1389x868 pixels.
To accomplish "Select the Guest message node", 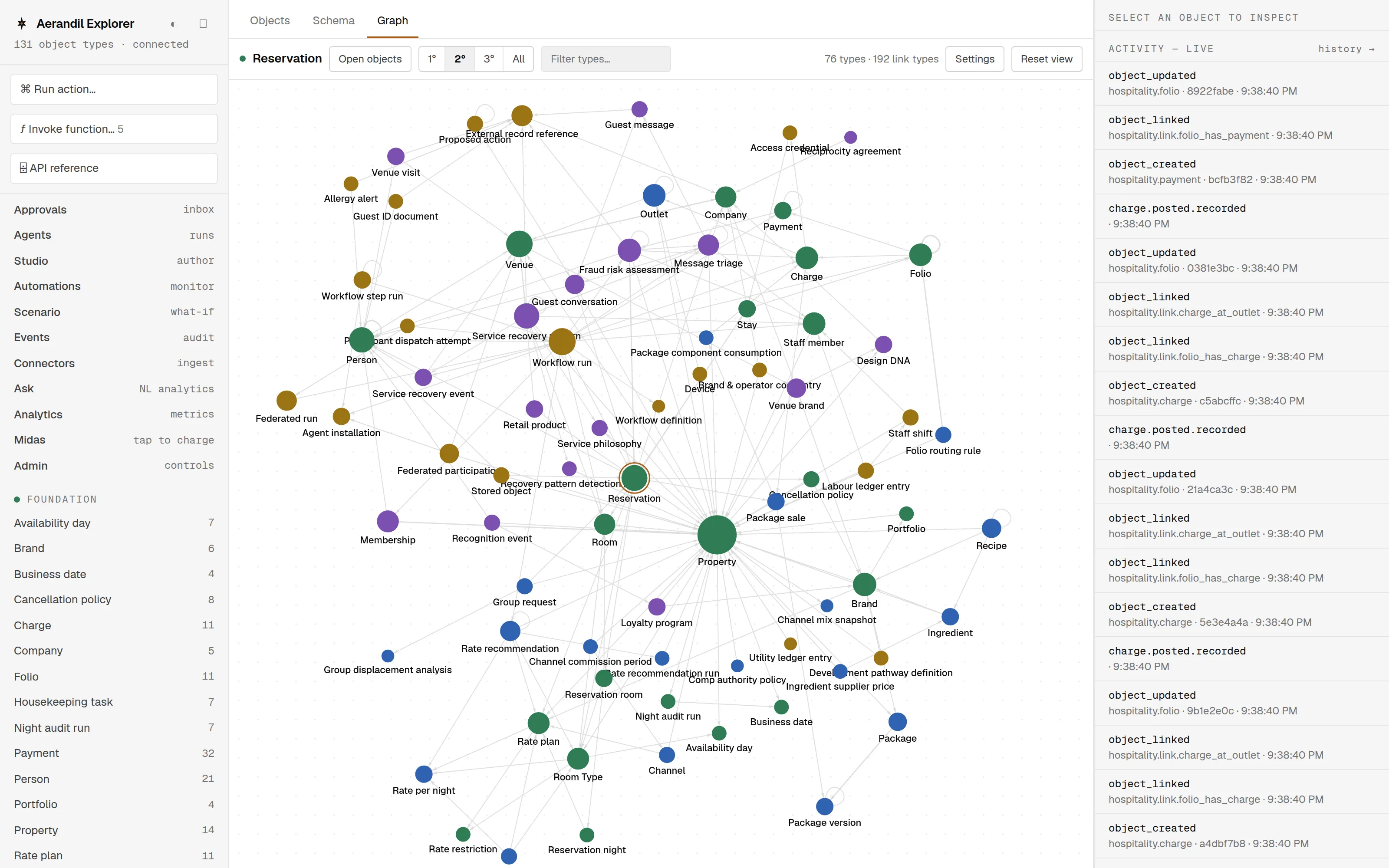I will click(639, 109).
